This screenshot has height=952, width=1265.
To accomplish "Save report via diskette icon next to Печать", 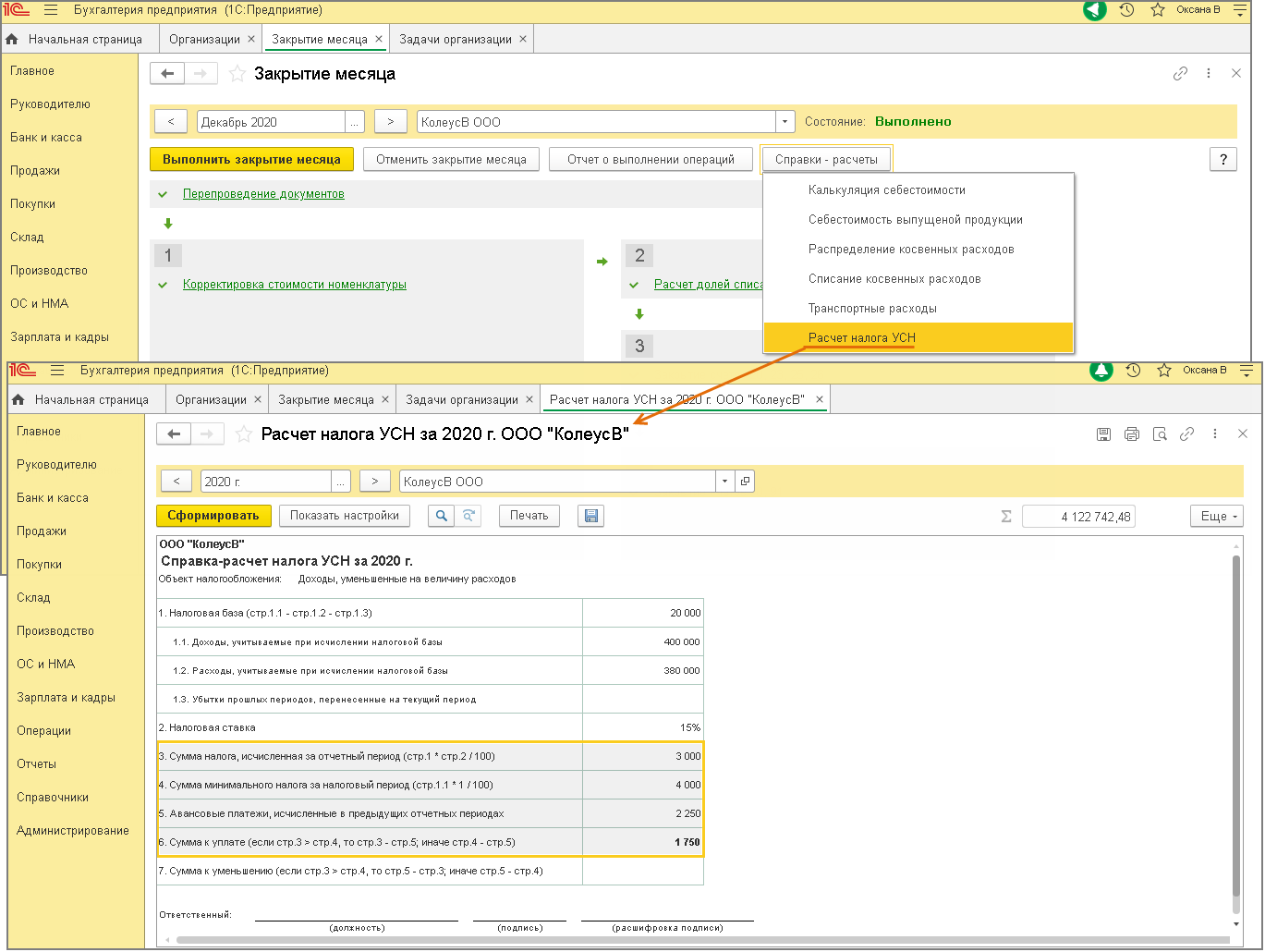I will (x=591, y=516).
